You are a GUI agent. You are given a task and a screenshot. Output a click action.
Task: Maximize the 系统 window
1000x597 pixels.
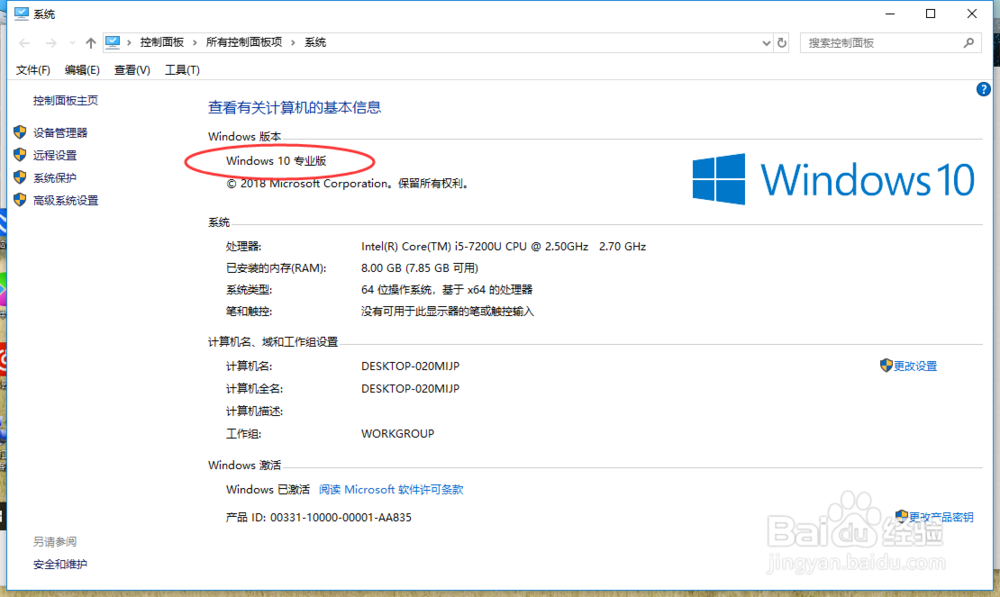[x=930, y=13]
